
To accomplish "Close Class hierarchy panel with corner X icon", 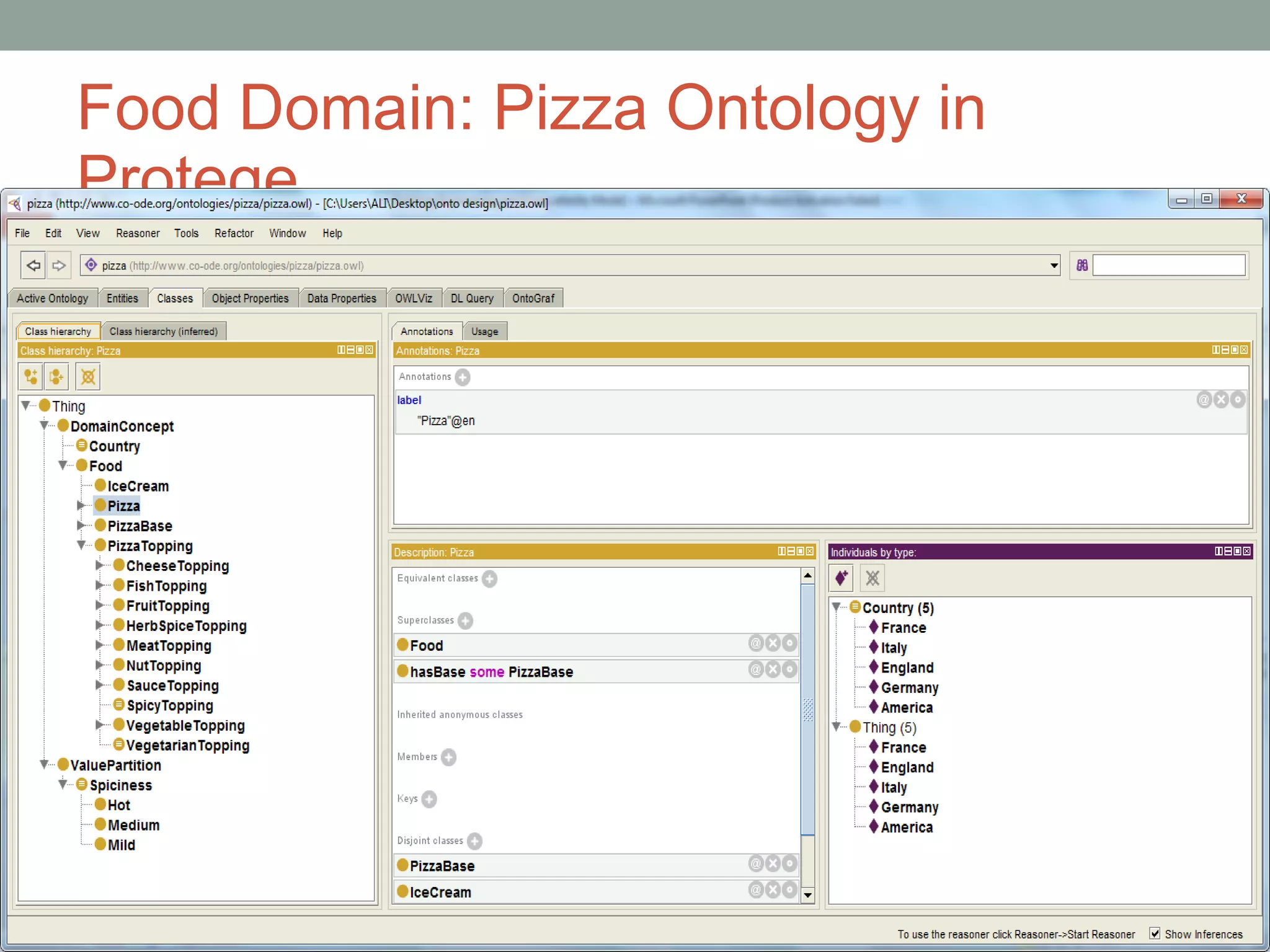I will [x=370, y=350].
